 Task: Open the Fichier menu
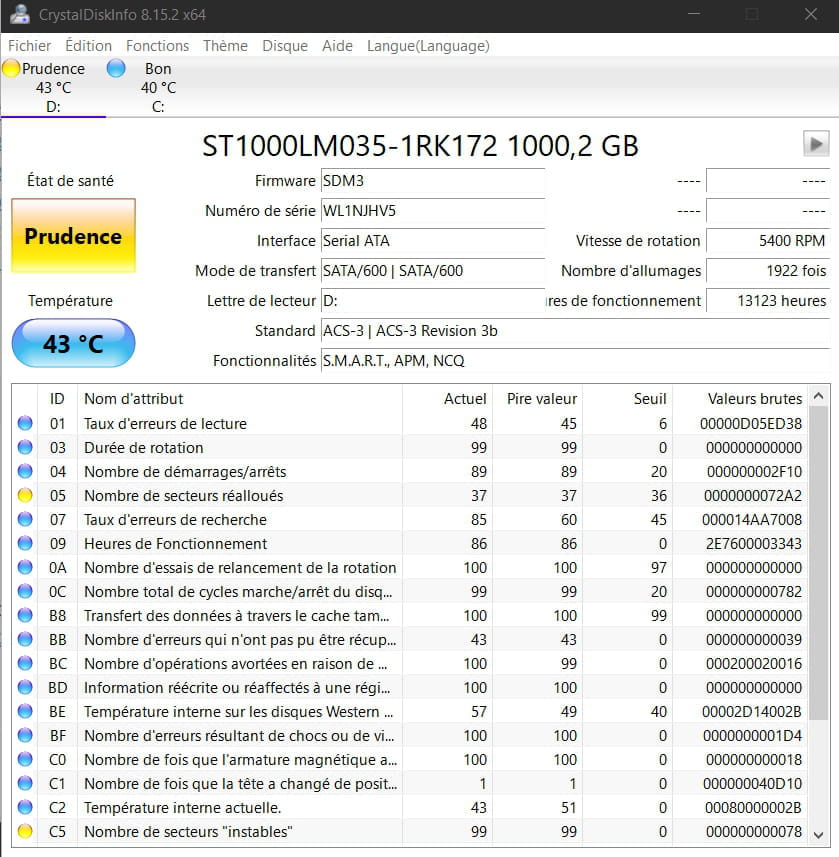pos(30,46)
